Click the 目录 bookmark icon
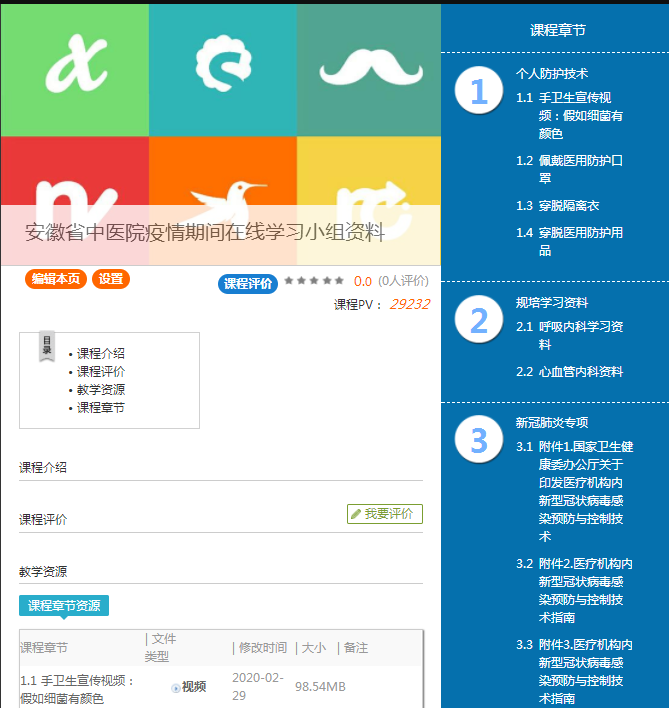Image resolution: width=669 pixels, height=708 pixels. (47, 345)
